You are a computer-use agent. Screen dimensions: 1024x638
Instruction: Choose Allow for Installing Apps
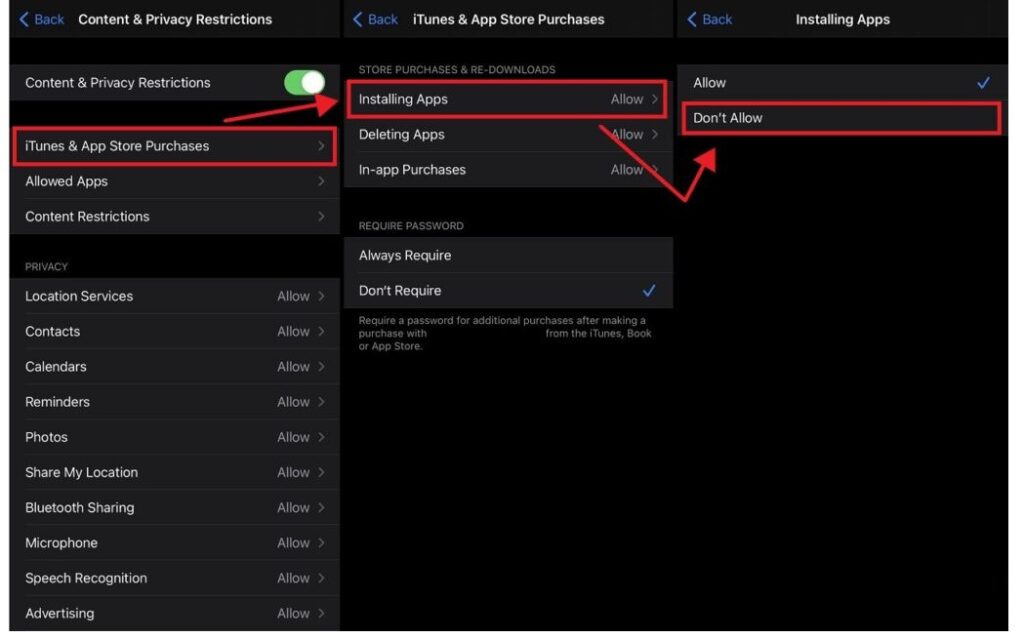coord(842,83)
